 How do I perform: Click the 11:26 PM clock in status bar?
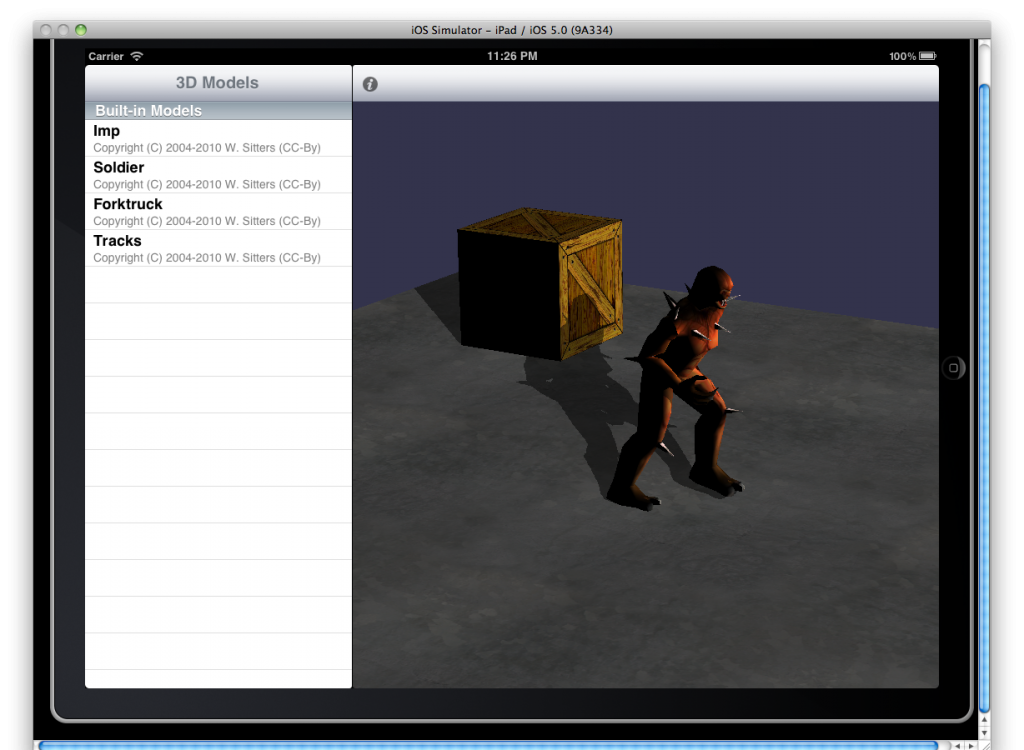coord(512,56)
